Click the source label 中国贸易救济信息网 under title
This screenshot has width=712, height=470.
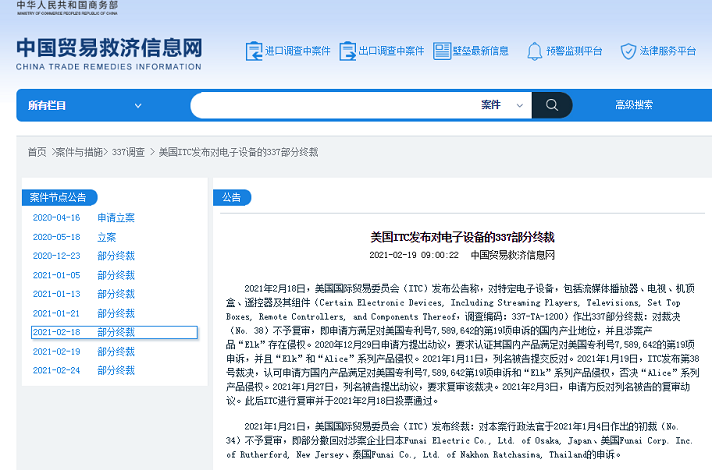(x=513, y=255)
